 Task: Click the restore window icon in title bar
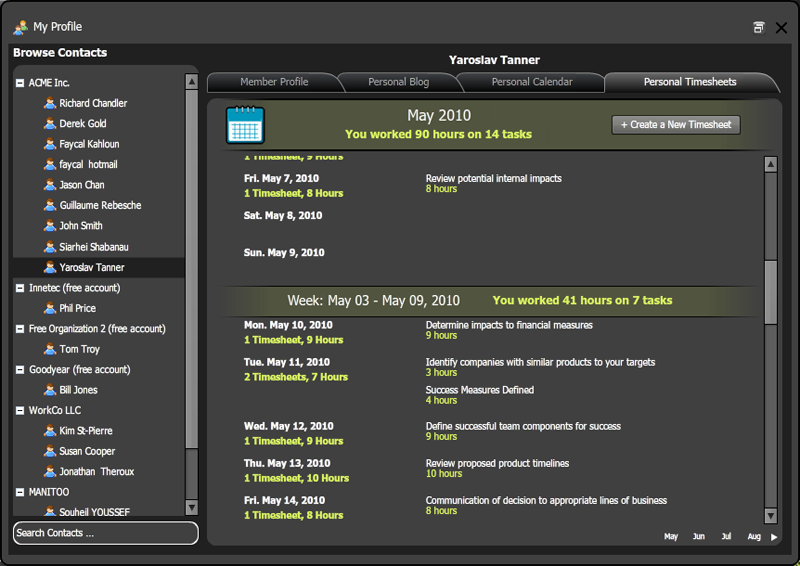(x=759, y=28)
